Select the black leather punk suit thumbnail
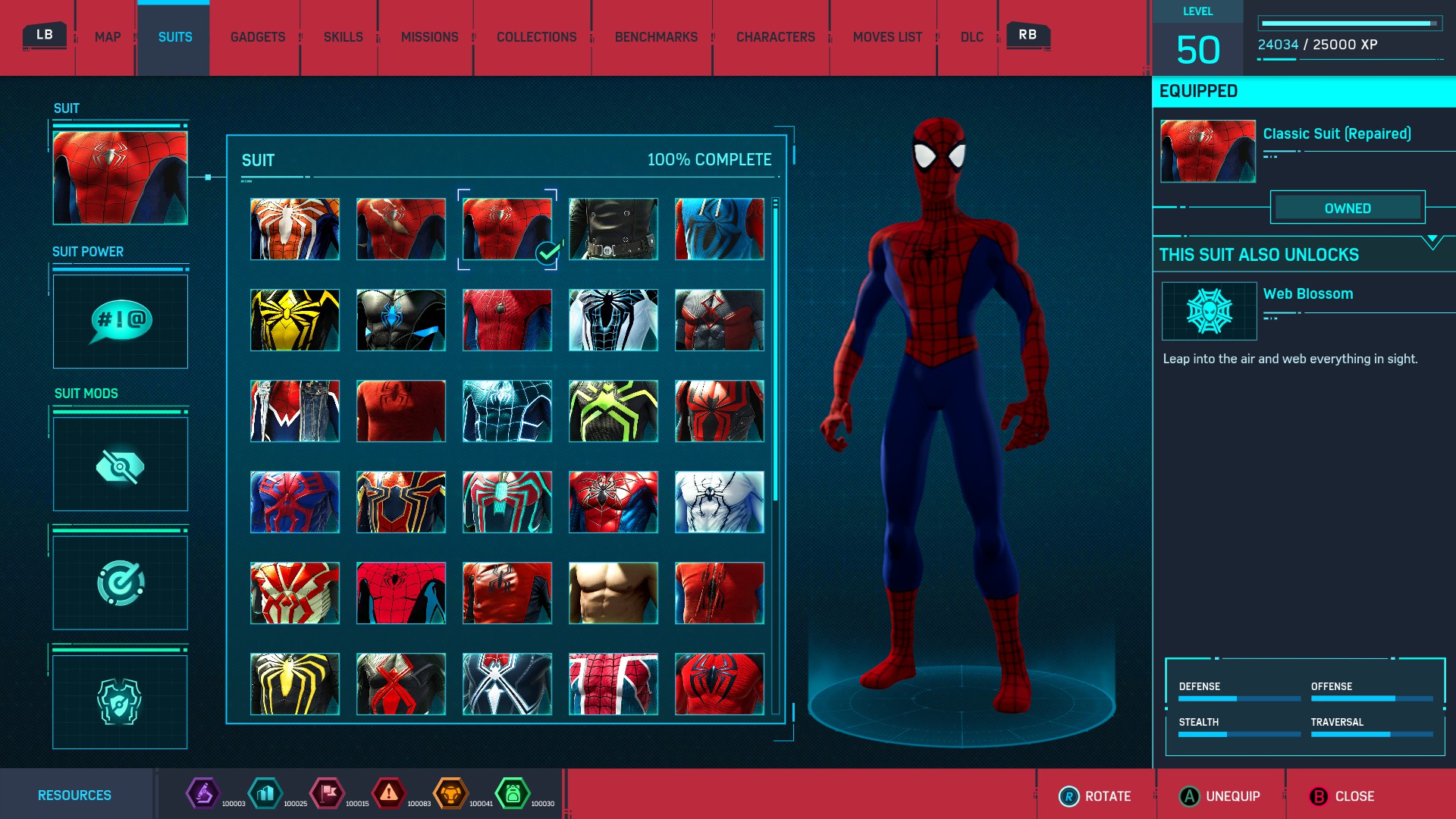This screenshot has height=819, width=1456. coord(613,229)
